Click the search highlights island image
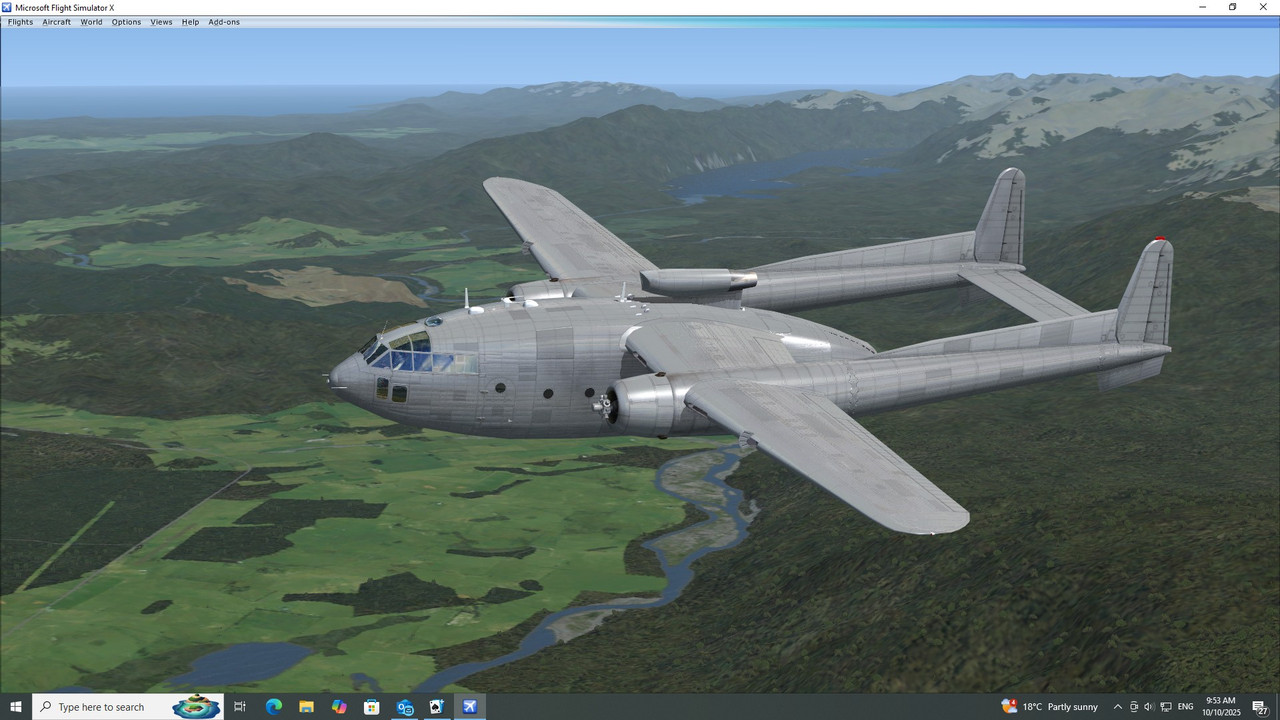The height and width of the screenshot is (720, 1280). pos(196,707)
